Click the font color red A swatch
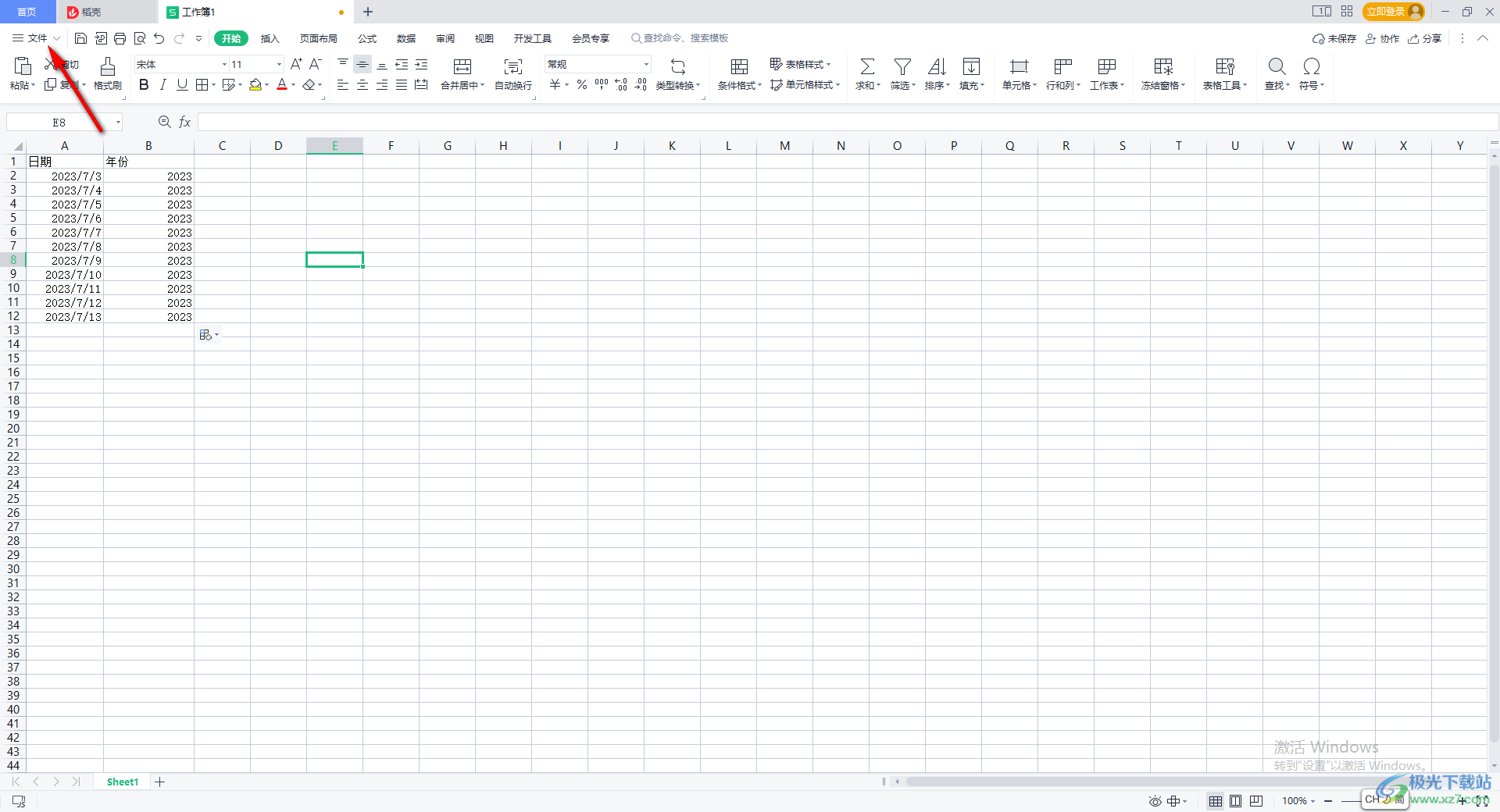Viewport: 1500px width, 812px height. tap(282, 85)
